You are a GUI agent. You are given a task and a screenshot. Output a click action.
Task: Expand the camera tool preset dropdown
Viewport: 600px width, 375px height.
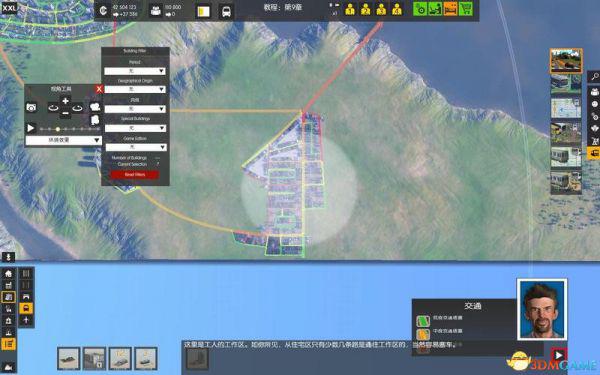(64, 140)
